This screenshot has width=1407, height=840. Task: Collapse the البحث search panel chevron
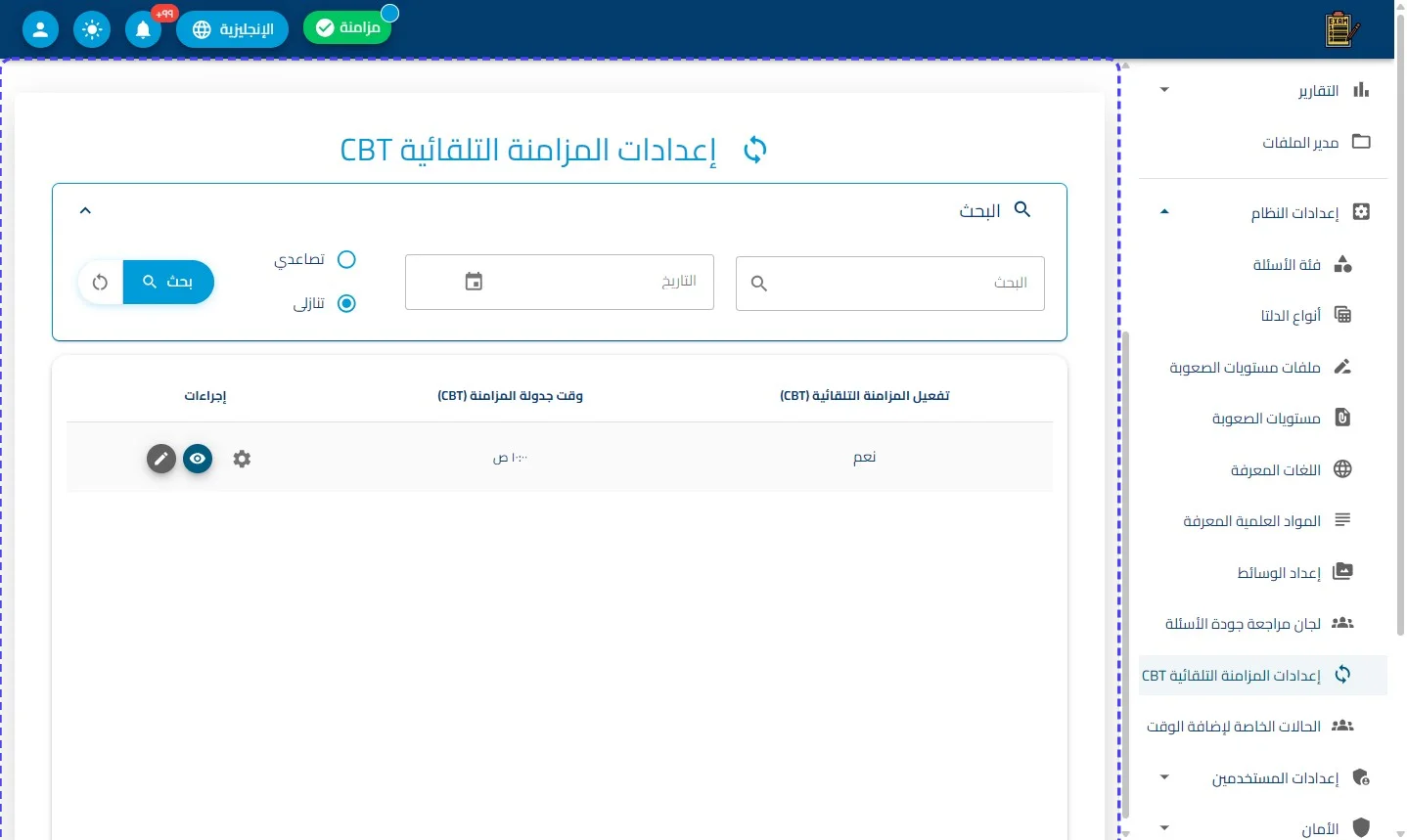(x=85, y=210)
